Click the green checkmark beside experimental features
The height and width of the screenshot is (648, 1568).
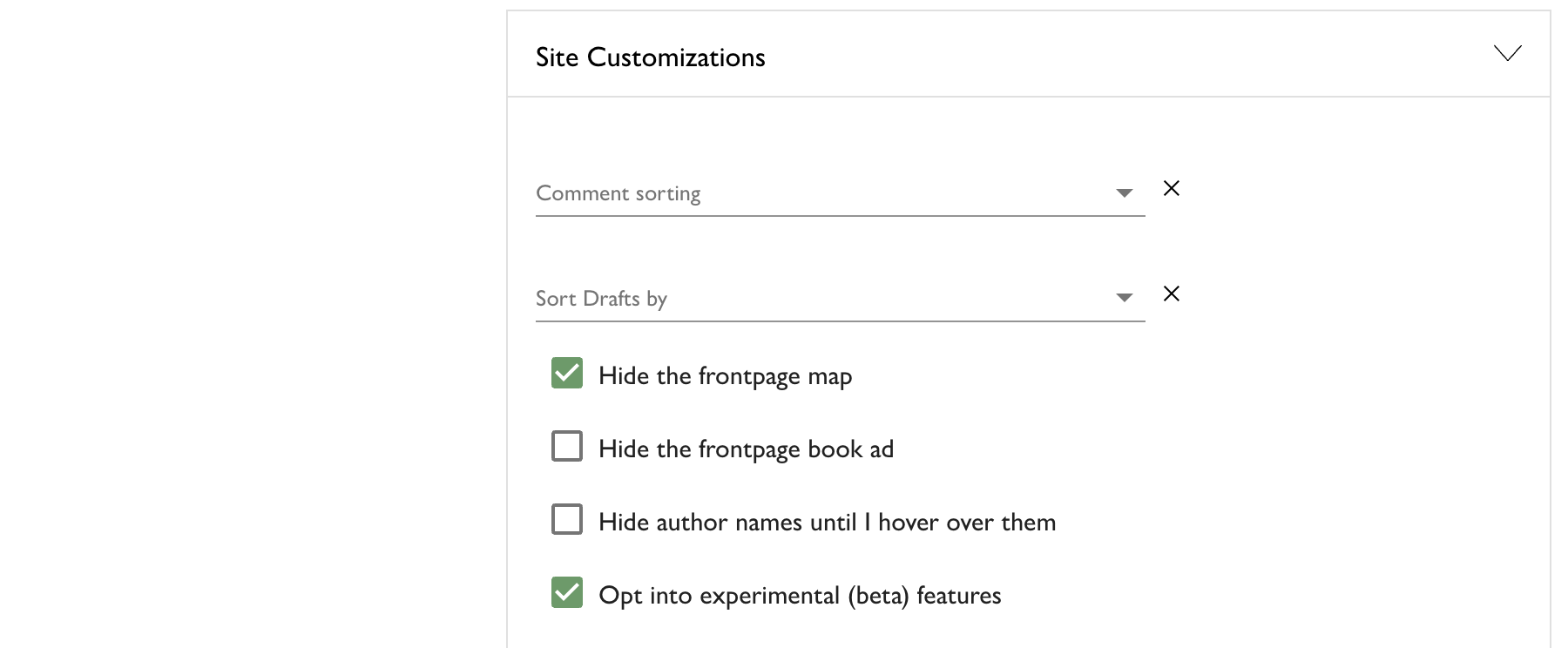tap(567, 592)
